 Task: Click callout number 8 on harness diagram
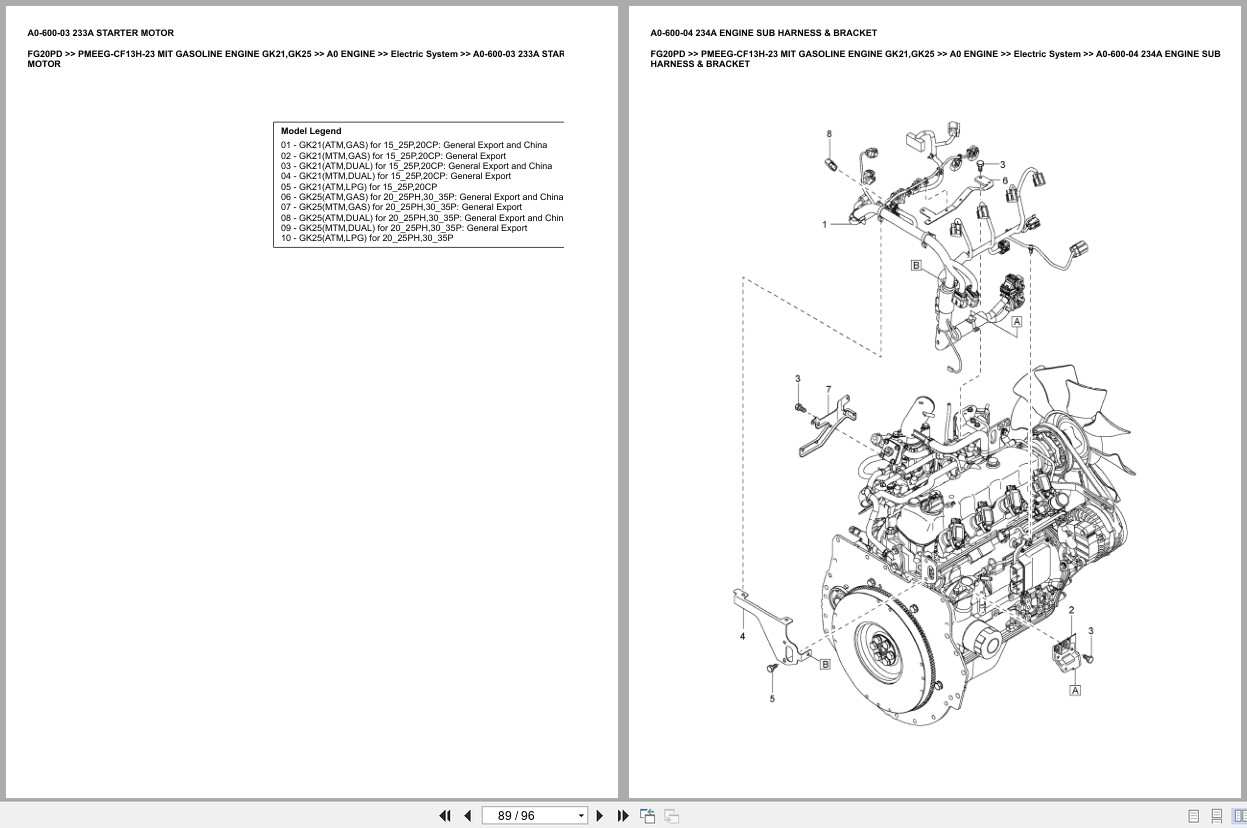pyautogui.click(x=829, y=134)
